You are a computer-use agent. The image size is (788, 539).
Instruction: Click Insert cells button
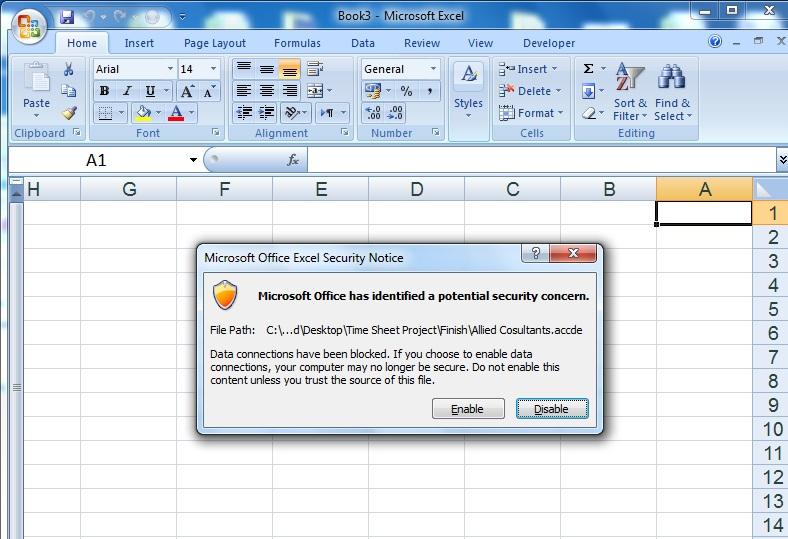point(528,69)
